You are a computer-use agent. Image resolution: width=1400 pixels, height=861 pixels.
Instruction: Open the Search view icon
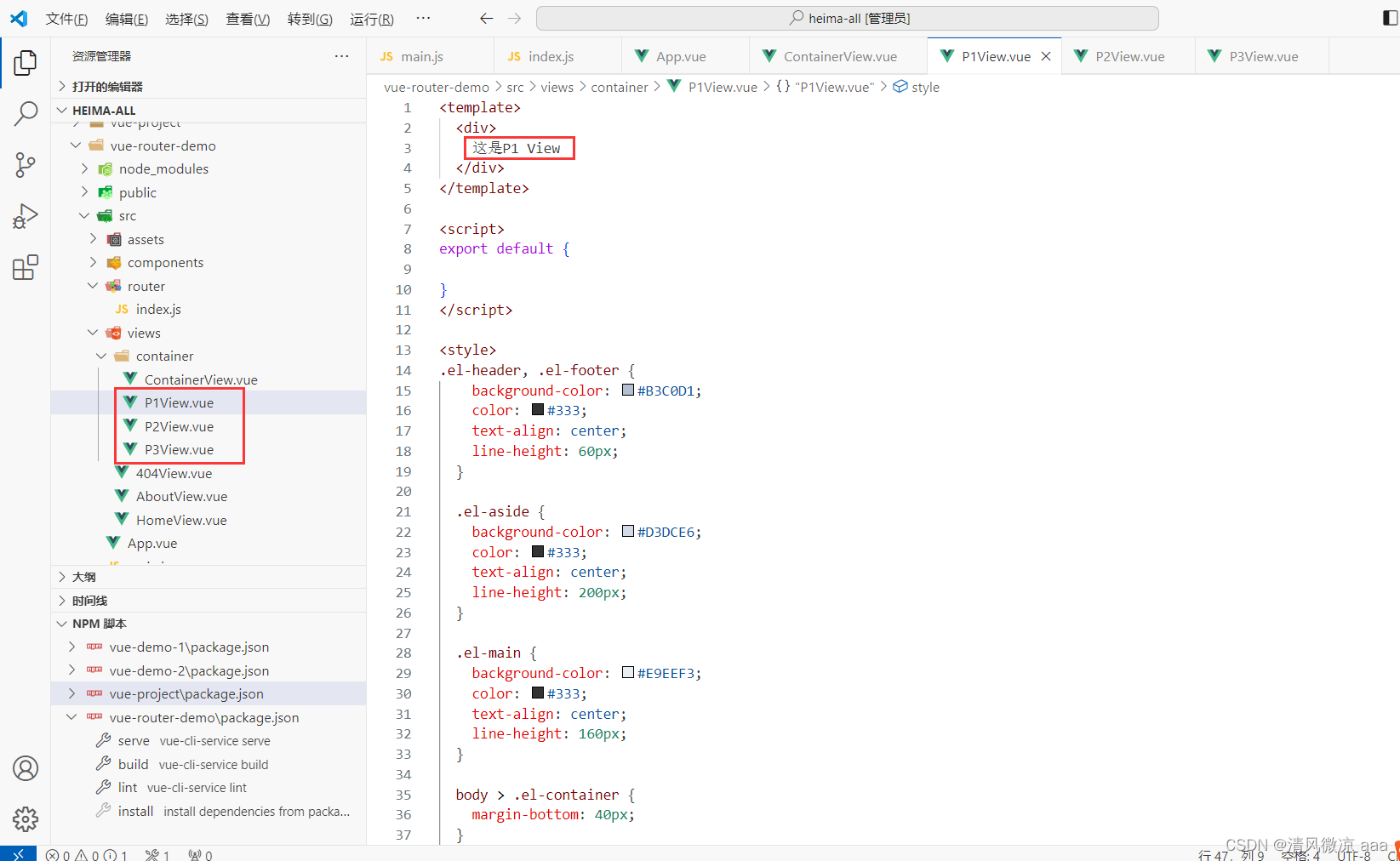tap(26, 113)
